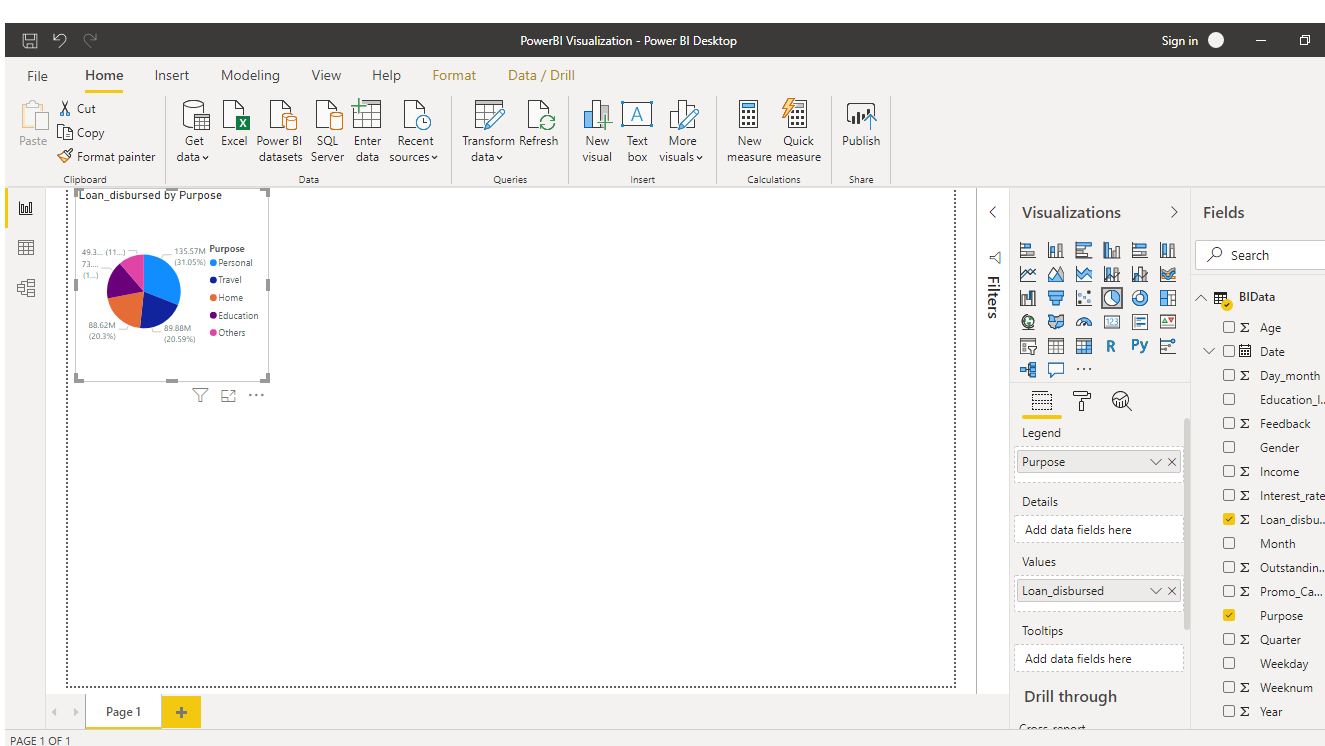Select the Page 1 tab

click(123, 712)
